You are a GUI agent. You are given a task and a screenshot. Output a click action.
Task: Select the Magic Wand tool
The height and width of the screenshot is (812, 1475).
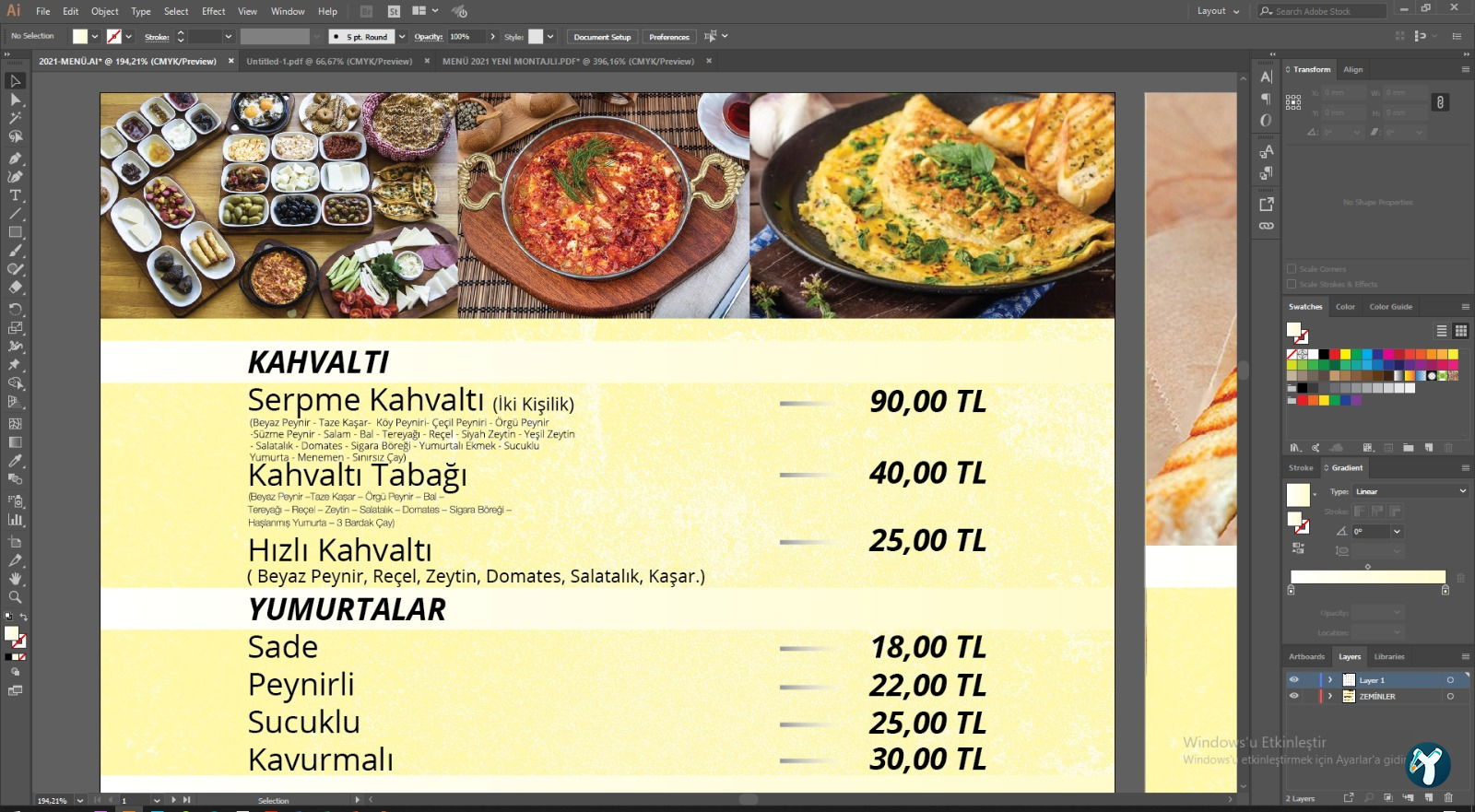click(15, 118)
